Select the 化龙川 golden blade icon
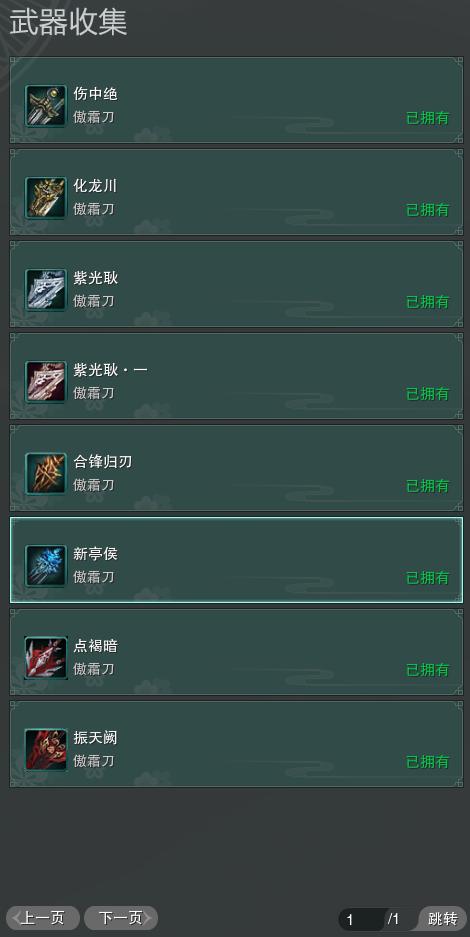 (46, 198)
